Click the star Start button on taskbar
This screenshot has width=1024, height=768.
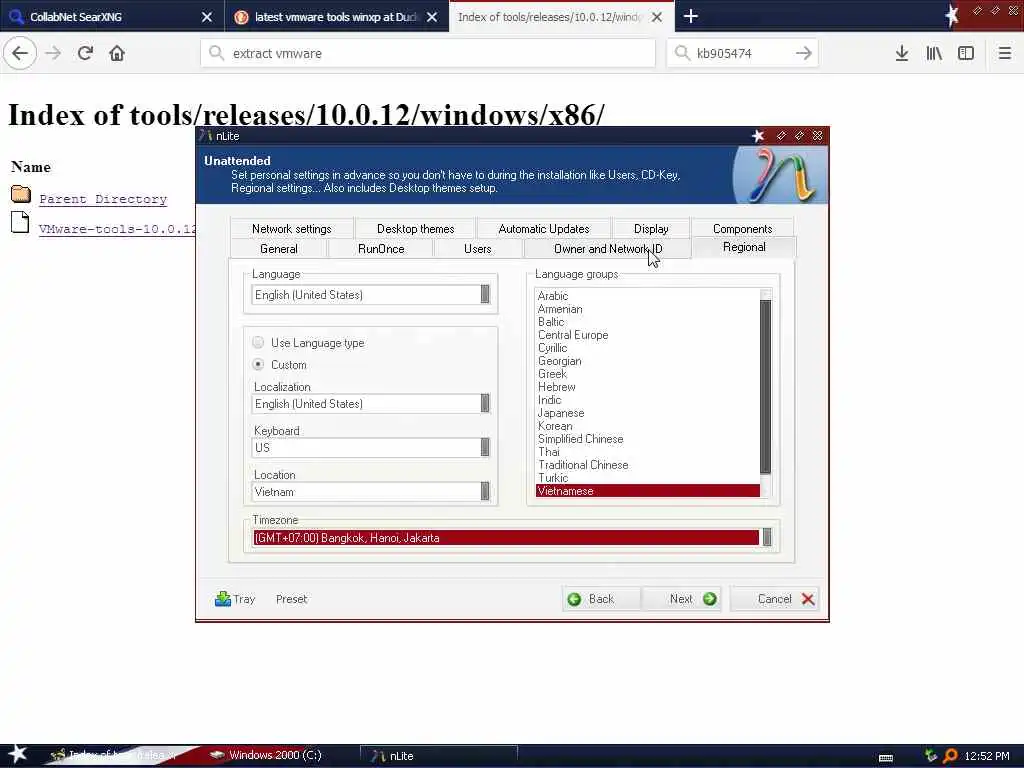(17, 754)
